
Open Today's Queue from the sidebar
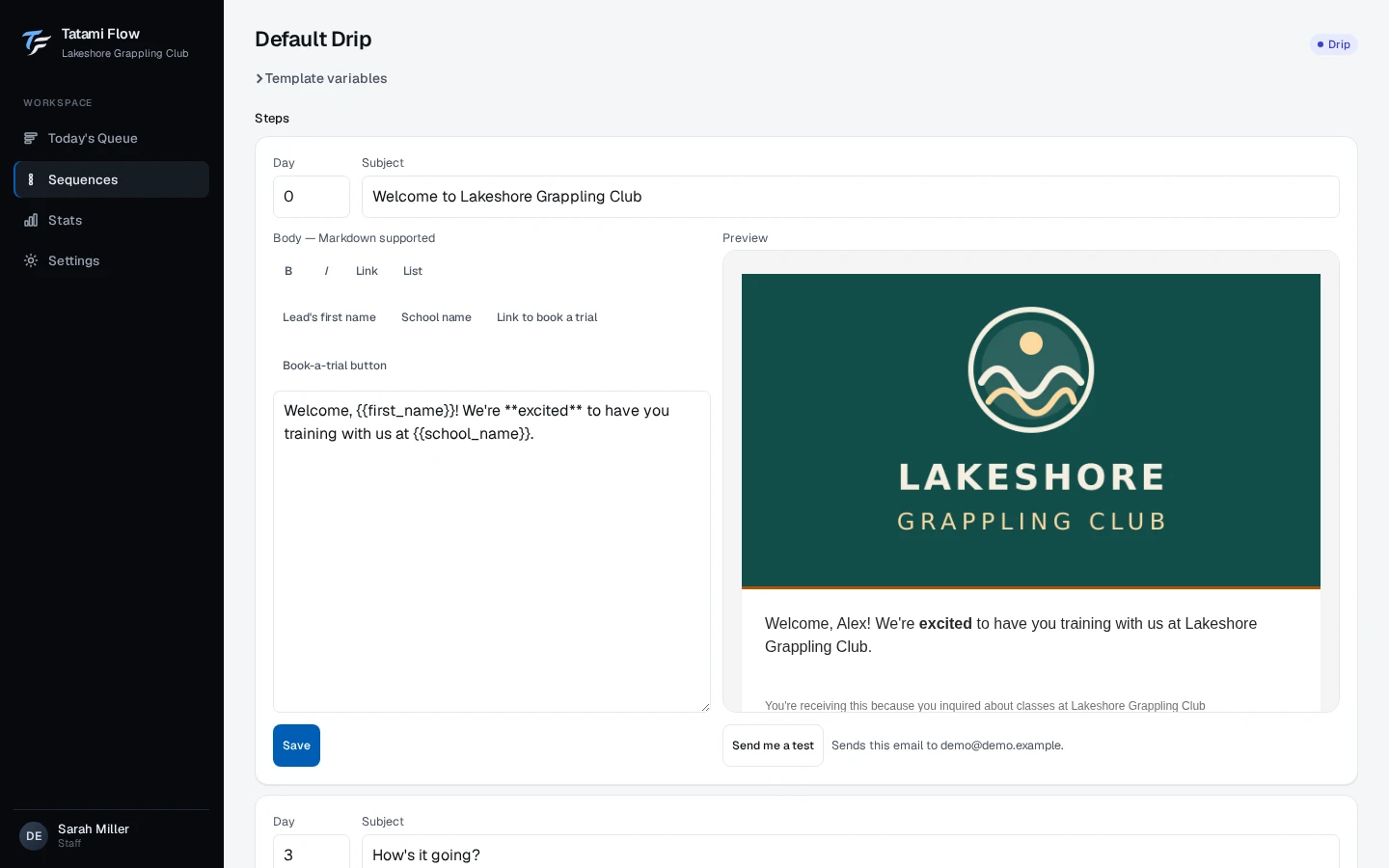pyautogui.click(x=111, y=139)
